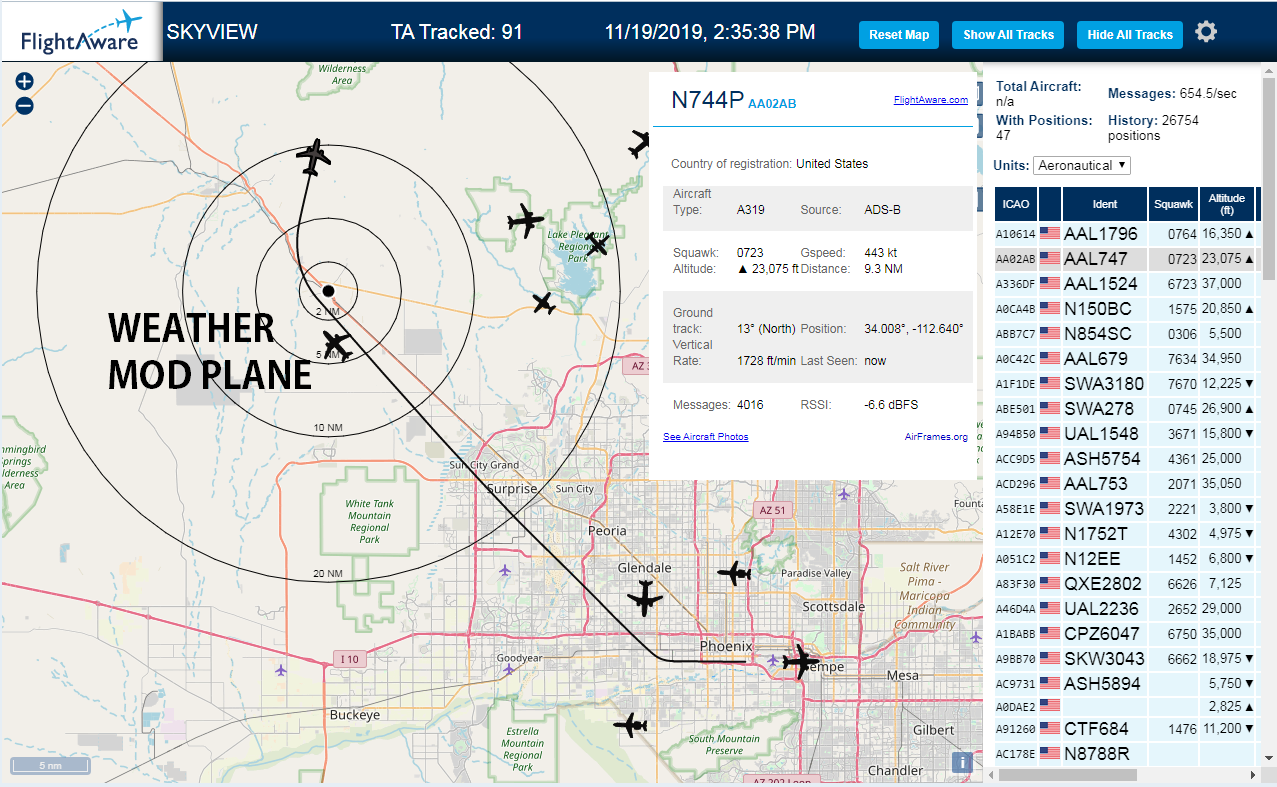Sort the table by the Squawk column
The width and height of the screenshot is (1277, 787).
tap(1173, 204)
